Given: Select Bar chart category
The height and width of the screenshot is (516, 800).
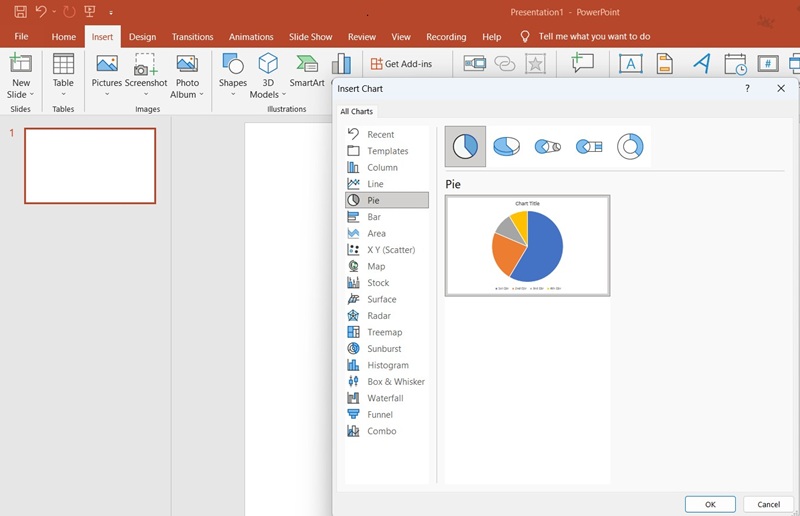Looking at the screenshot, I should pos(387,217).
